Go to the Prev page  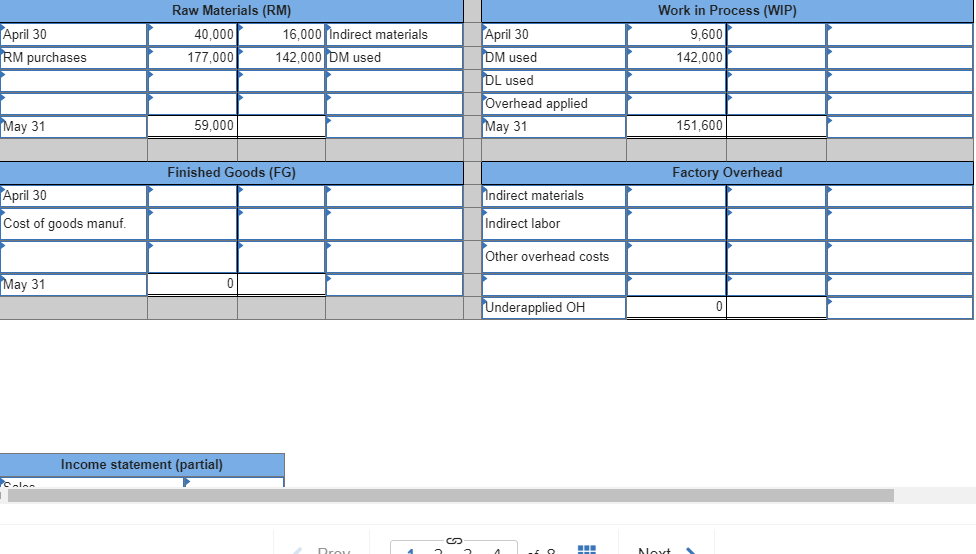point(334,551)
